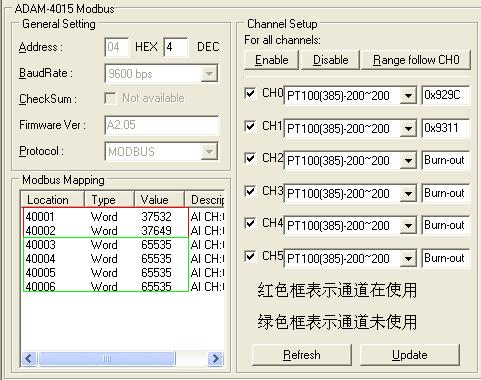Open the CH1 range dropdown
This screenshot has height=380, width=481.
coord(408,129)
